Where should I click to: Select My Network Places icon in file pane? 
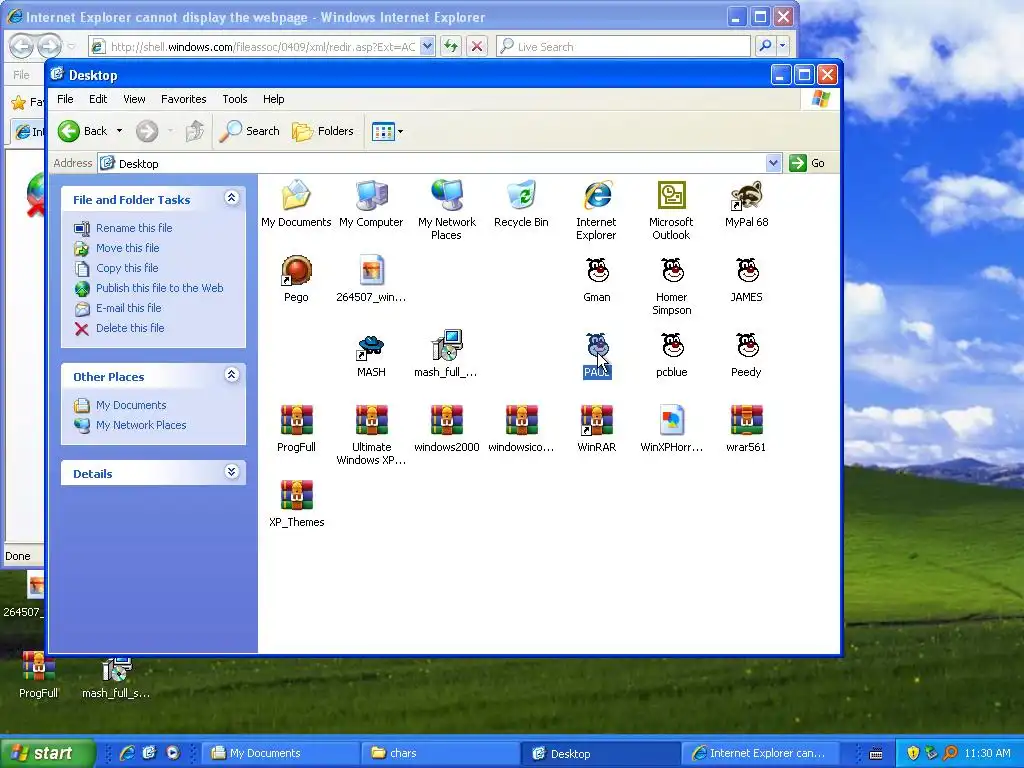tap(447, 195)
